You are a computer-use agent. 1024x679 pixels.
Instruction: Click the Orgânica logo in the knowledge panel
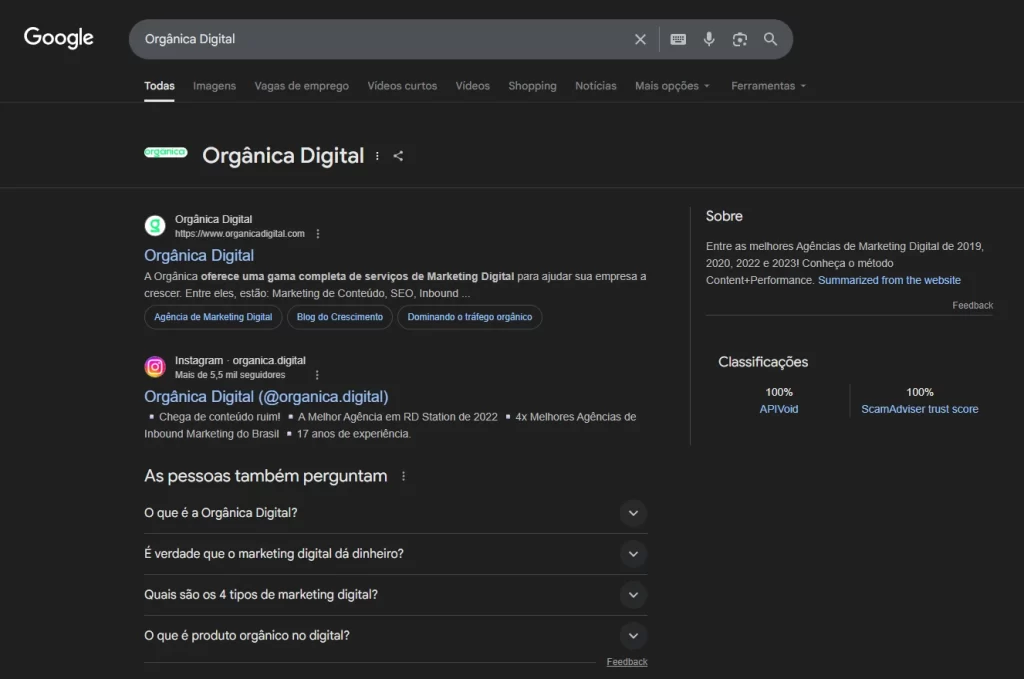[165, 153]
